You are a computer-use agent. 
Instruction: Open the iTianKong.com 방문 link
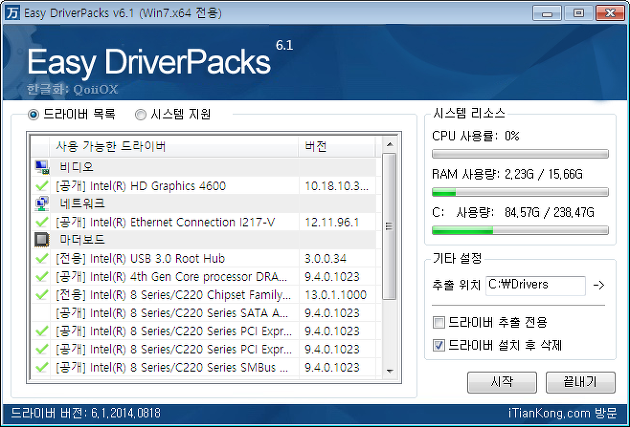562,413
